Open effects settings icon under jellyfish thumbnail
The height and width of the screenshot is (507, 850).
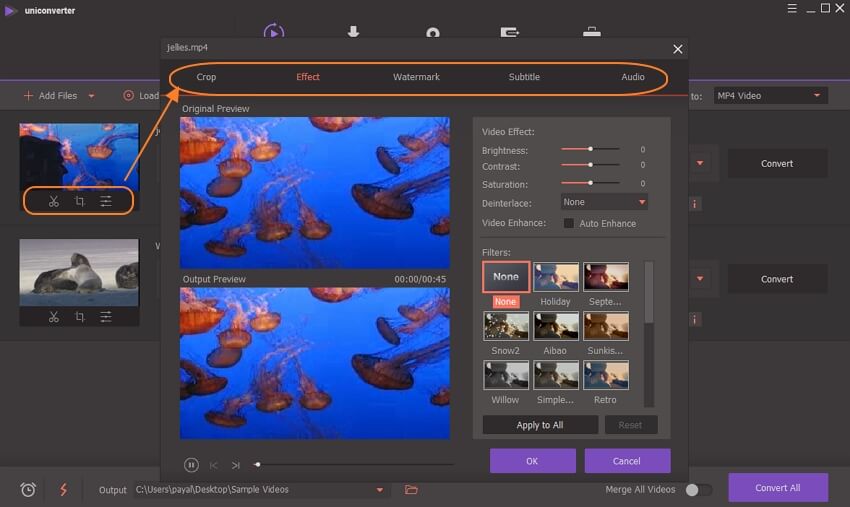106,202
